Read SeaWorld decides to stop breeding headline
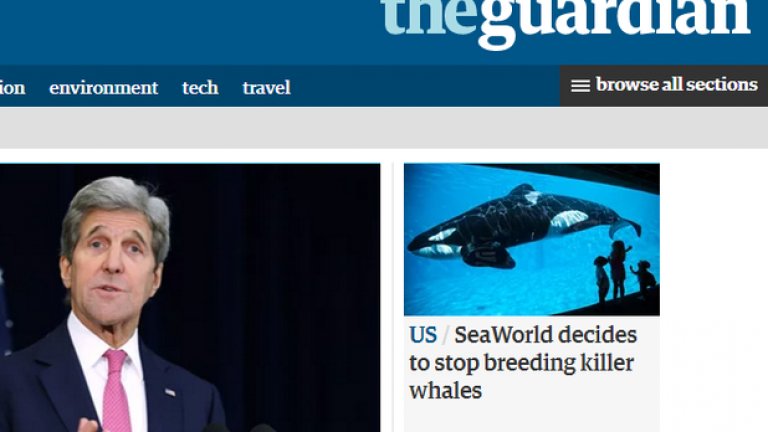Image resolution: width=768 pixels, height=432 pixels. point(523,363)
